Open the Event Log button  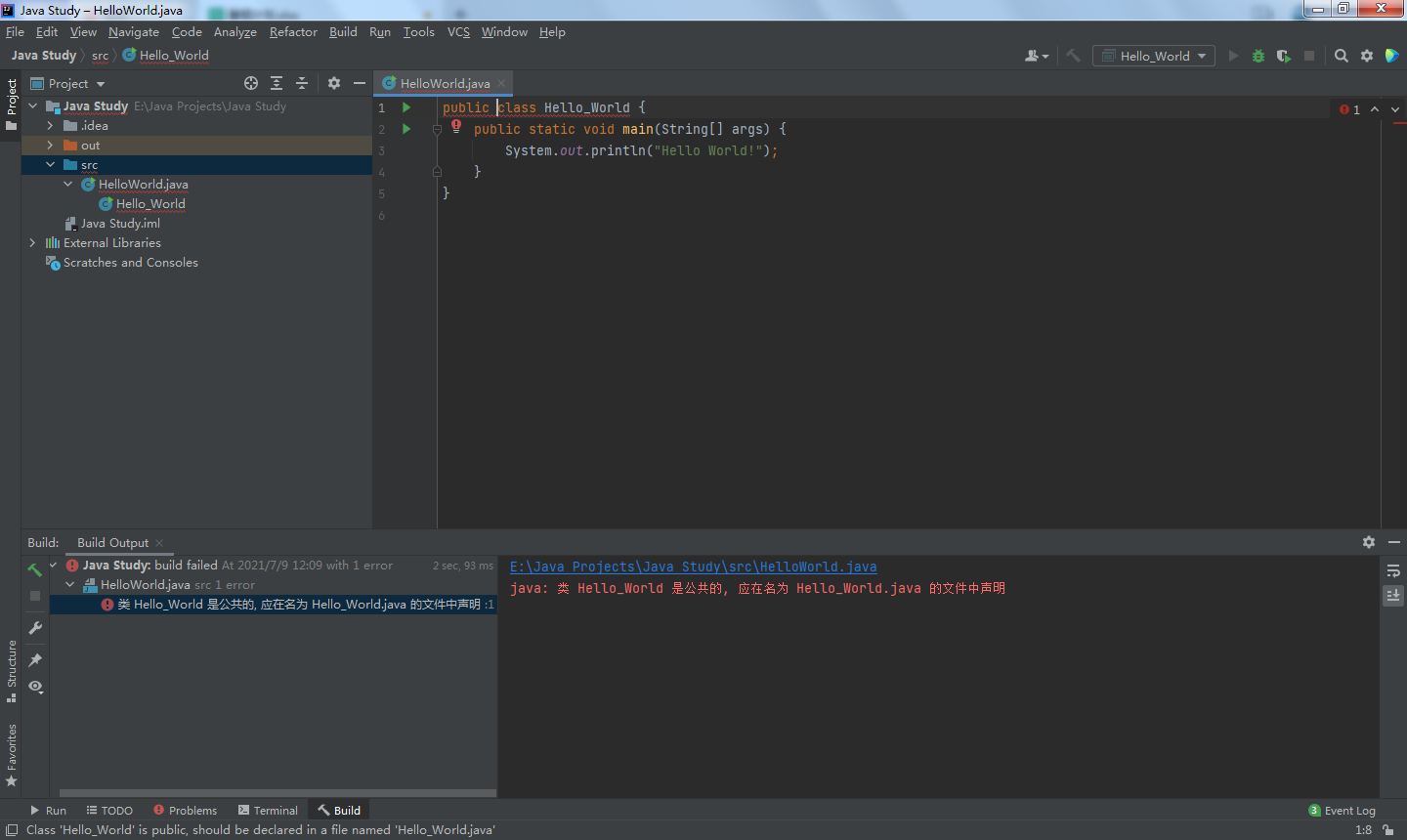pyautogui.click(x=1343, y=811)
